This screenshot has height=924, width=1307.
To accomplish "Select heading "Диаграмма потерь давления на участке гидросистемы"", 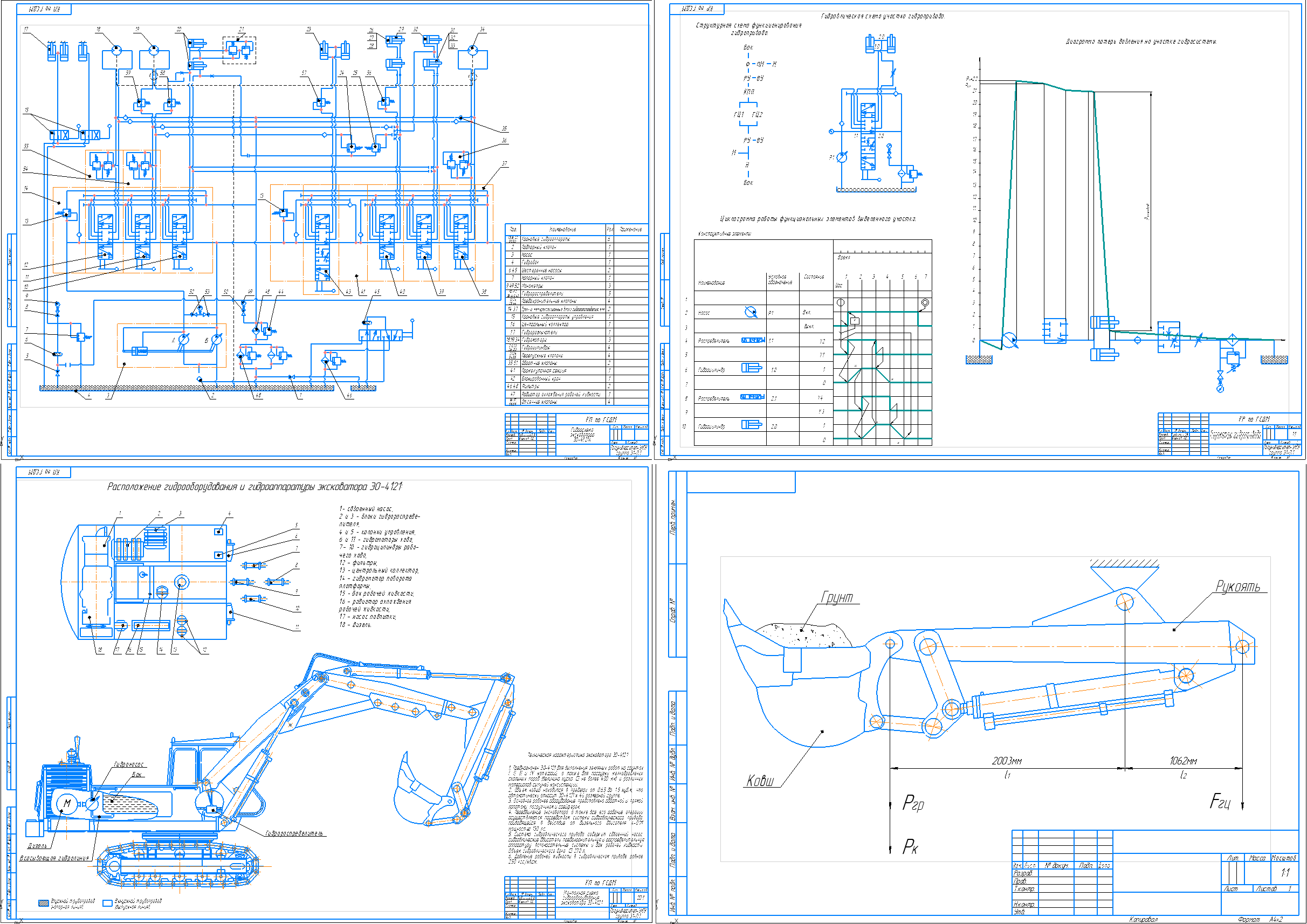I will point(1141,42).
